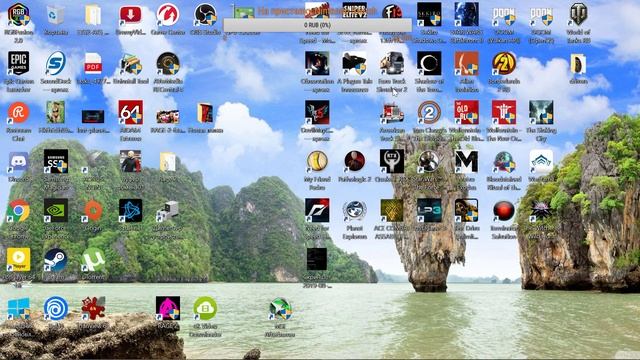The image size is (640, 360).
Task: Open the Epic Games Launcher
Action: [18, 64]
